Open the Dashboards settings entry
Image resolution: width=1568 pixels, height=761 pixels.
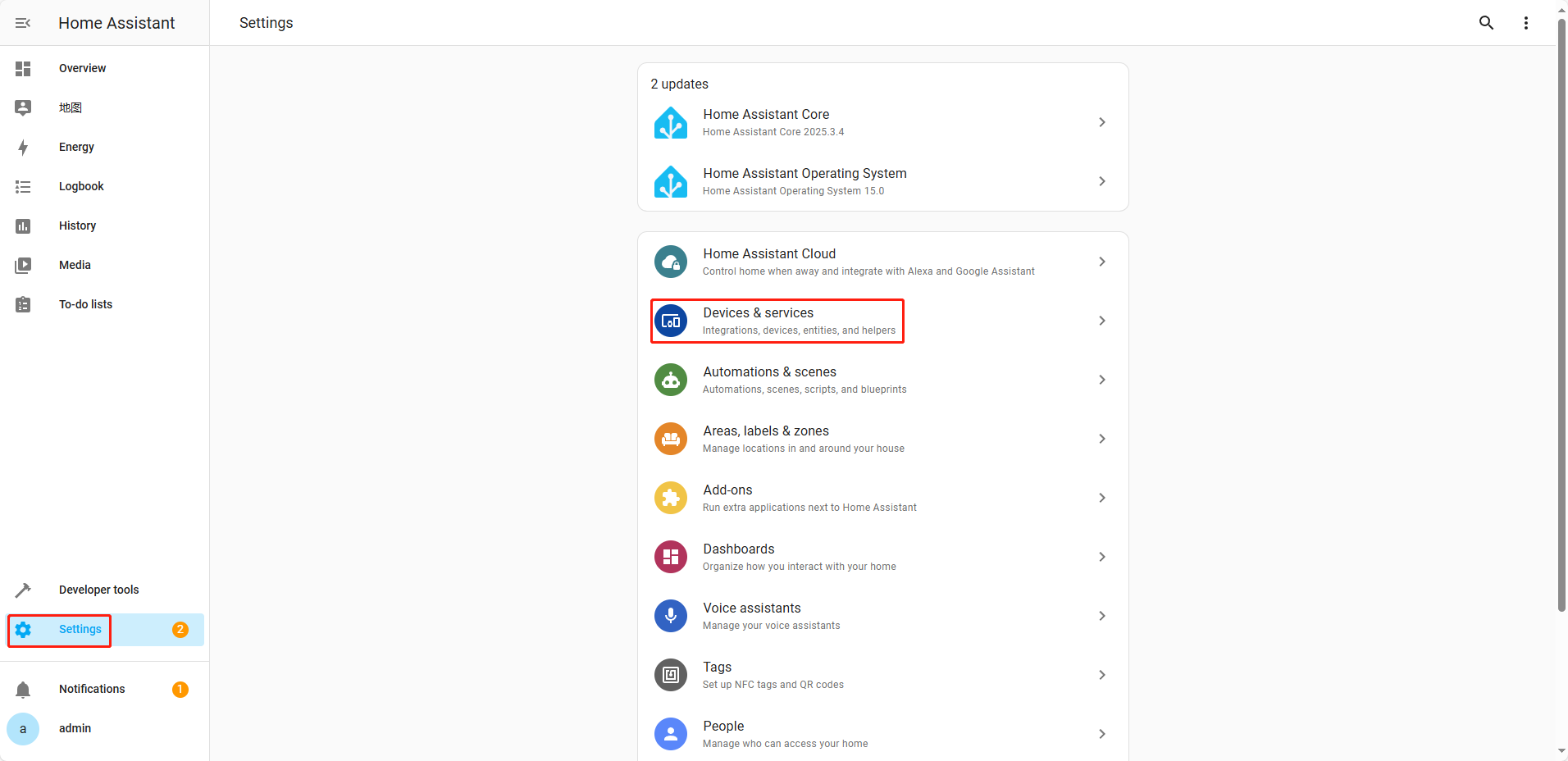[882, 558]
